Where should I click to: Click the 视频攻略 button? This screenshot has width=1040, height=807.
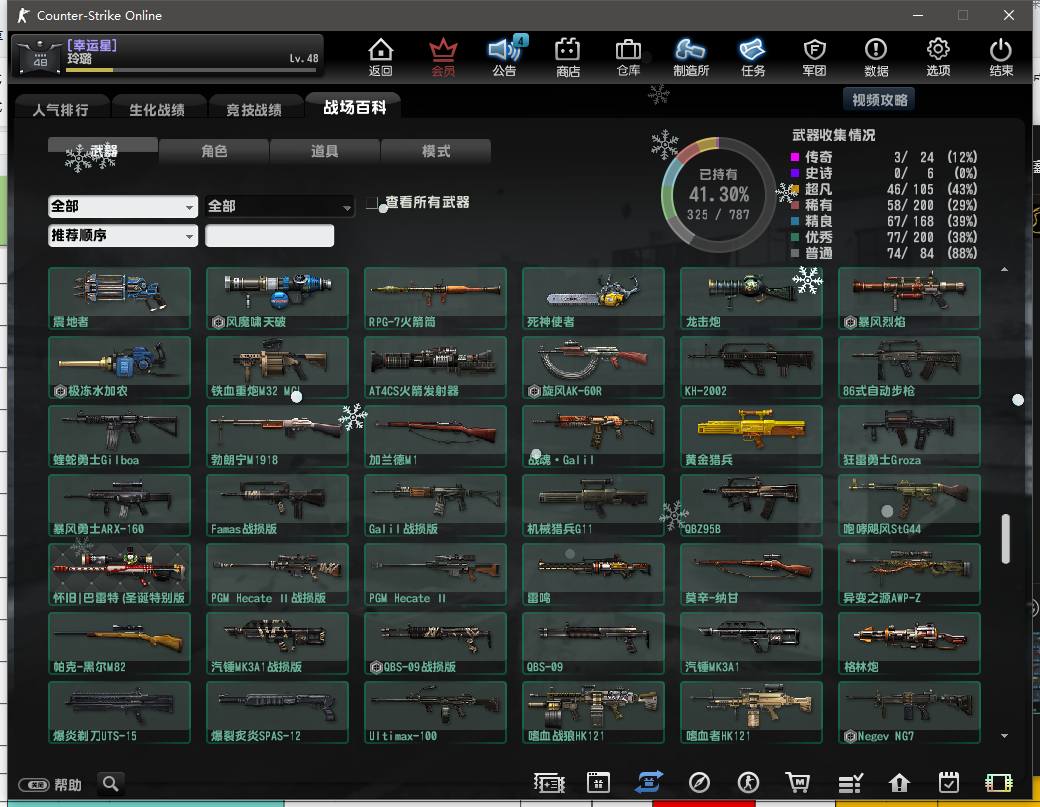tap(879, 100)
